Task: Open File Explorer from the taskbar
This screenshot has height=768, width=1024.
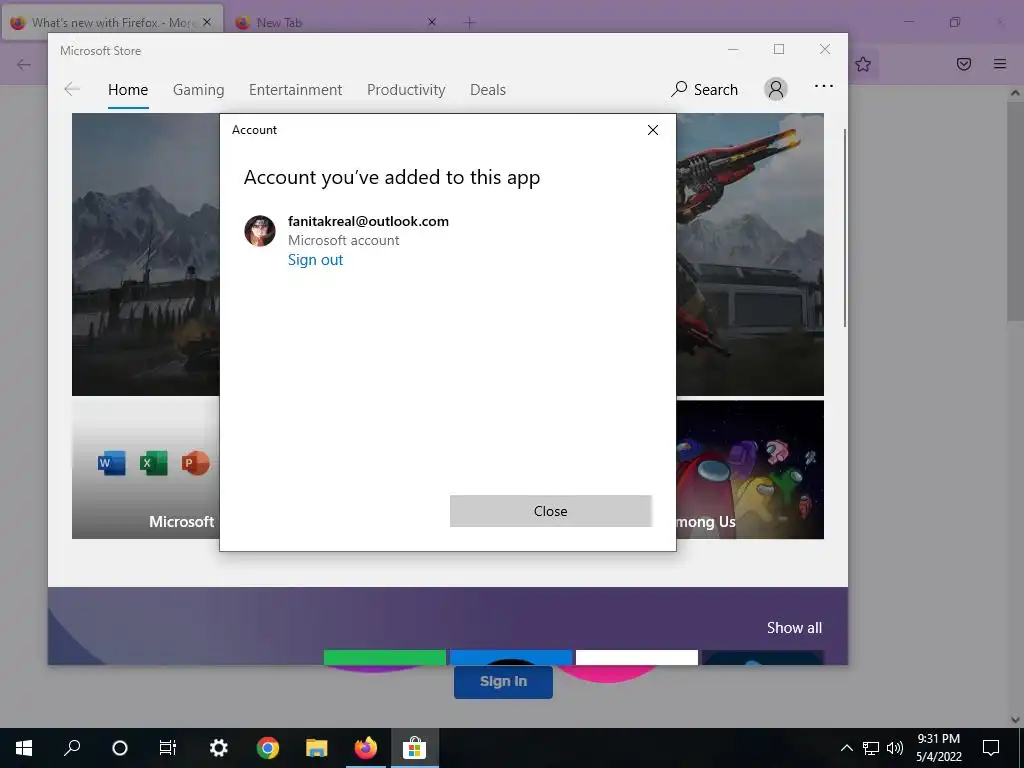Action: (317, 748)
